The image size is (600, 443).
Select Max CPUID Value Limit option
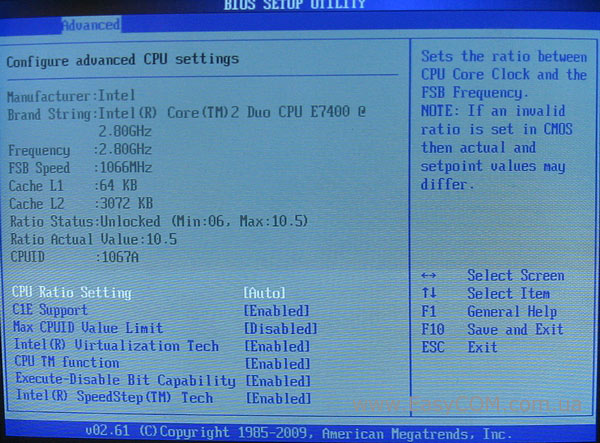[x=88, y=327]
